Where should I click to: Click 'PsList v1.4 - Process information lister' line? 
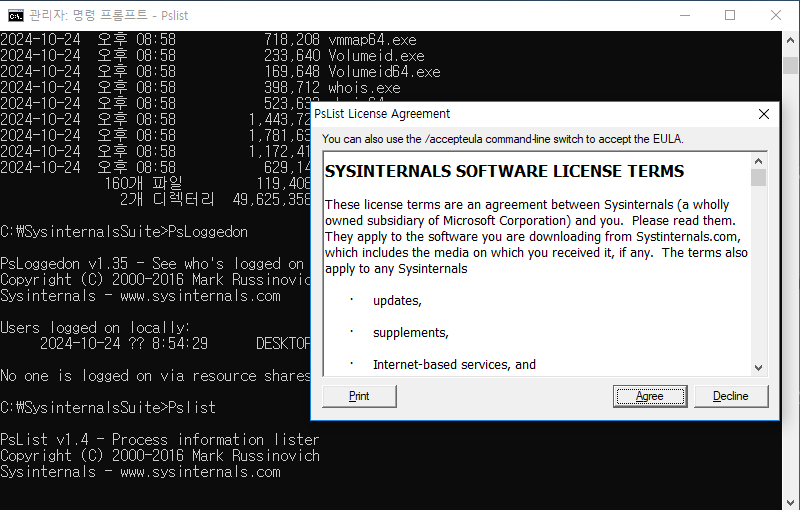(160, 440)
